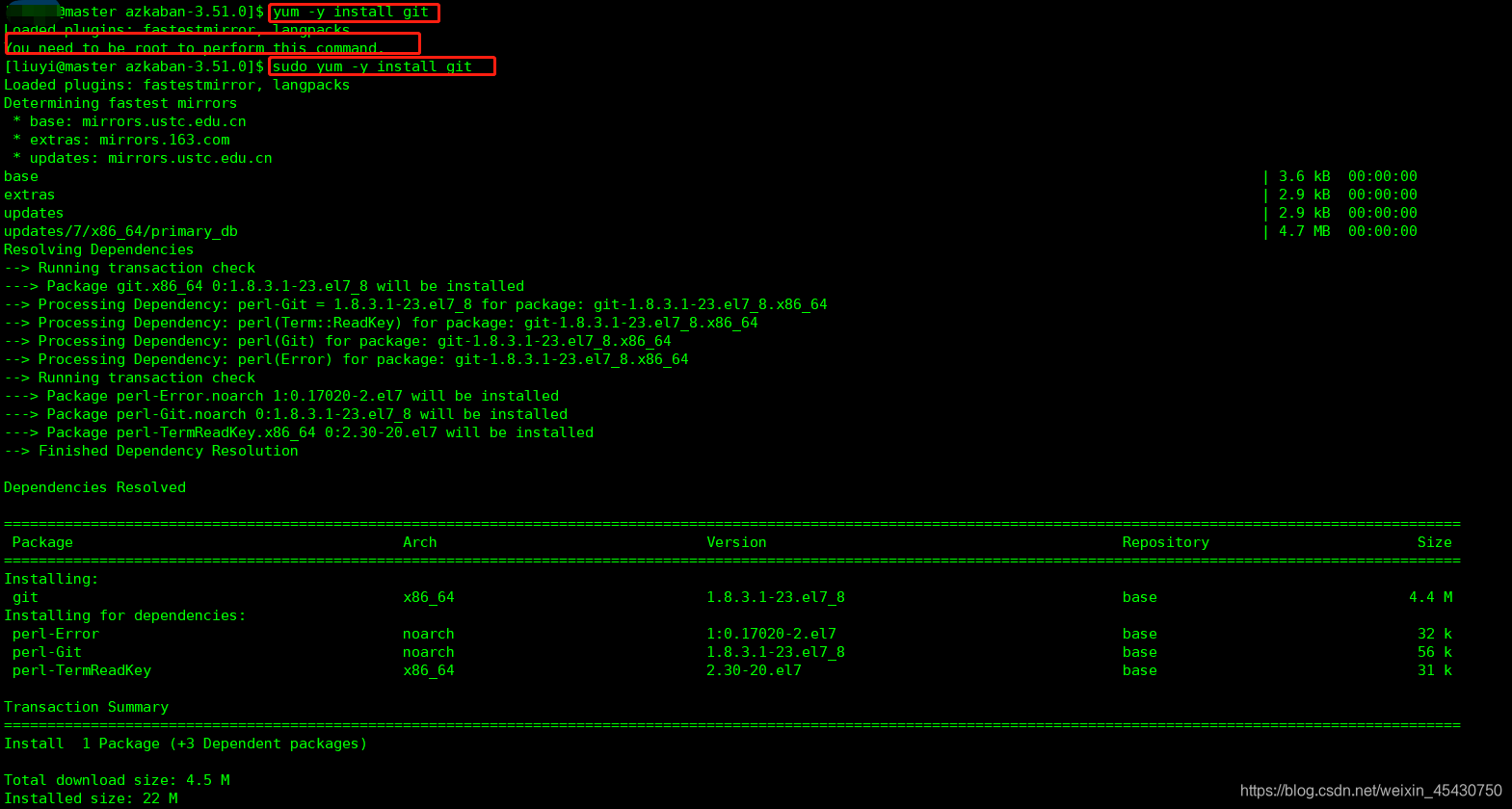Click the 'Arch' column header
The height and width of the screenshot is (809, 1512).
pos(420,542)
